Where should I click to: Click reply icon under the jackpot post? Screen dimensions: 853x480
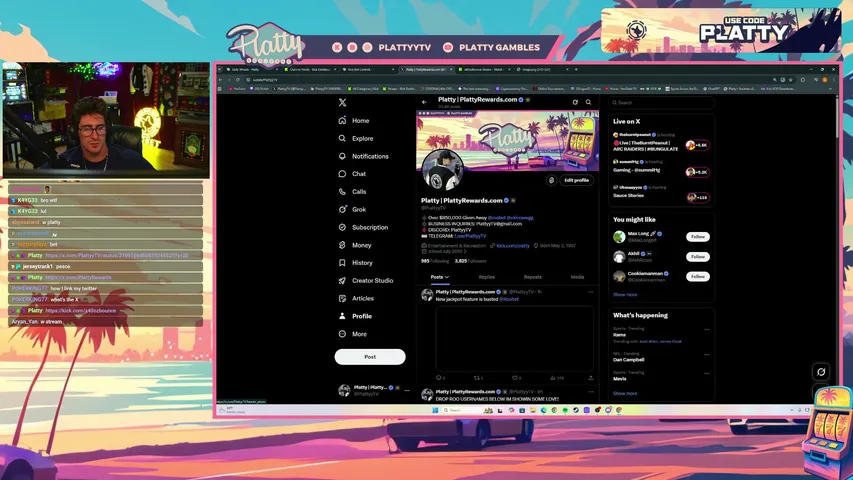click(440, 378)
